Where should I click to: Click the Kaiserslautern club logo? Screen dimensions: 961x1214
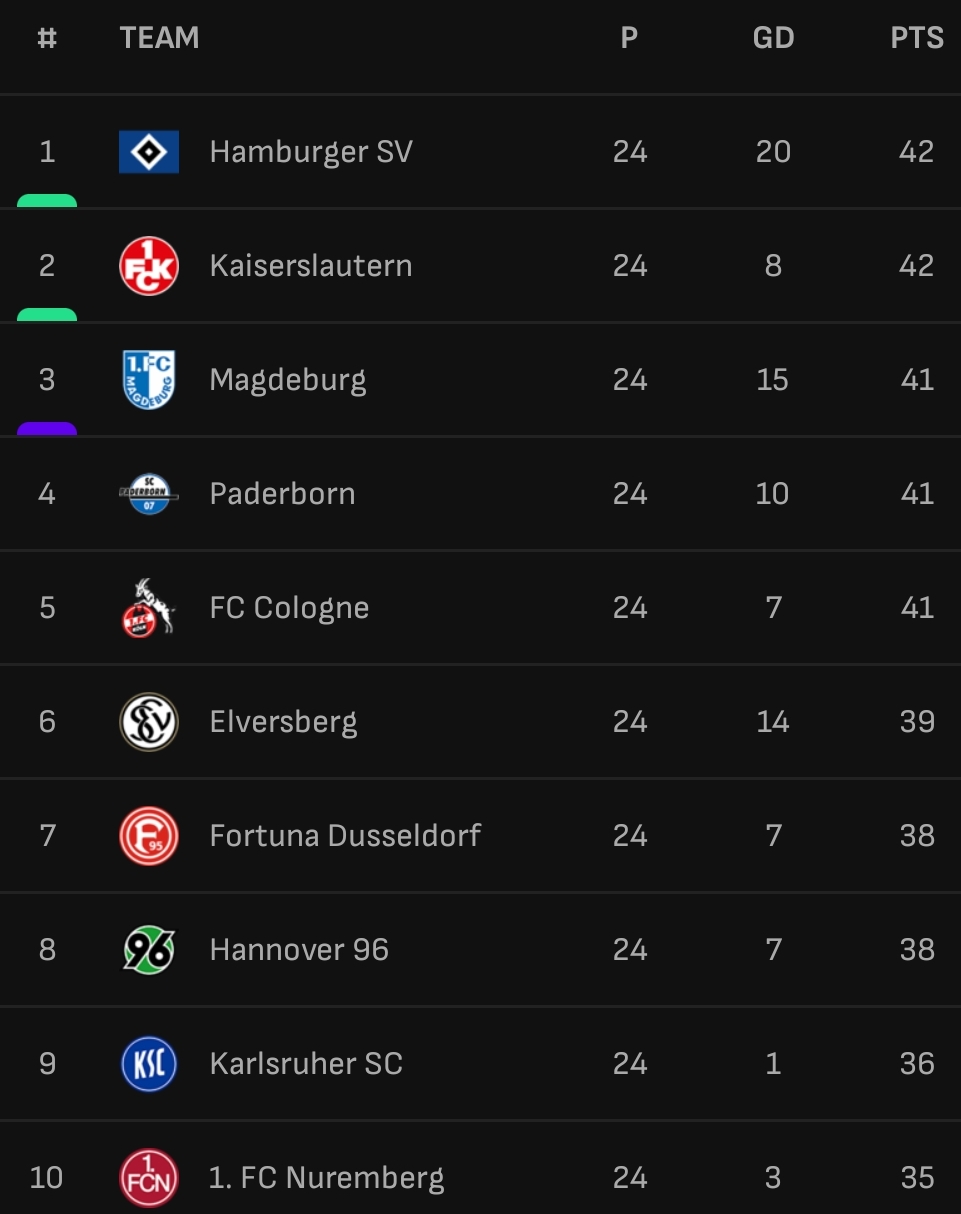click(x=149, y=266)
